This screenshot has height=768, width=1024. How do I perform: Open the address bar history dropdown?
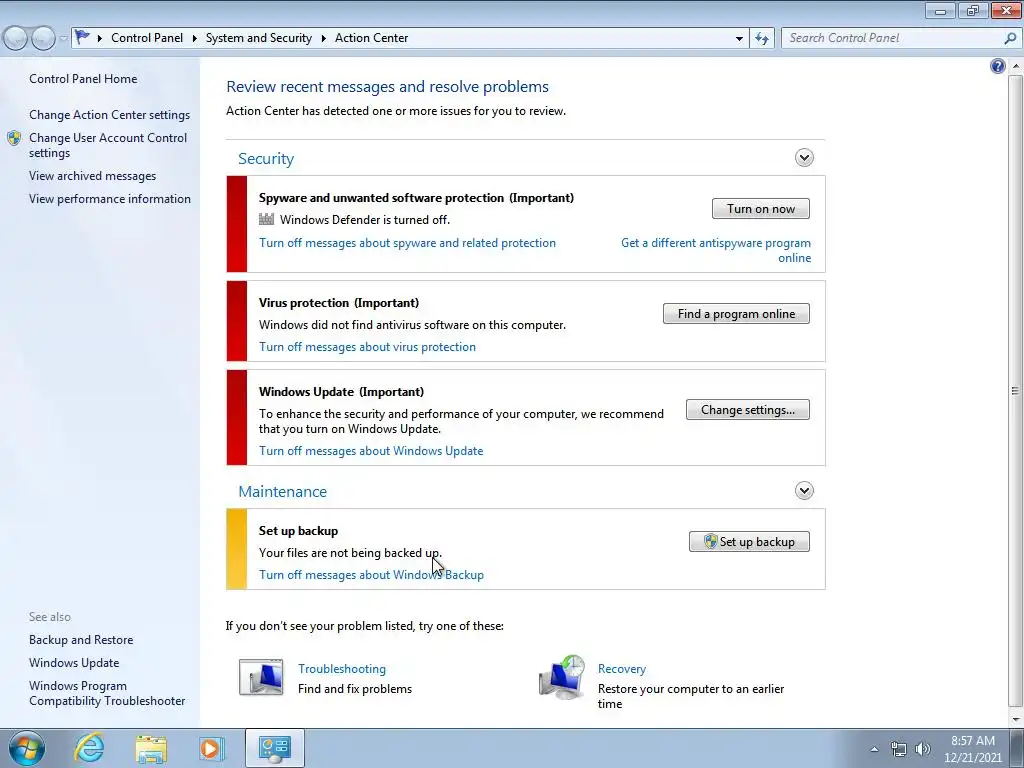point(739,39)
